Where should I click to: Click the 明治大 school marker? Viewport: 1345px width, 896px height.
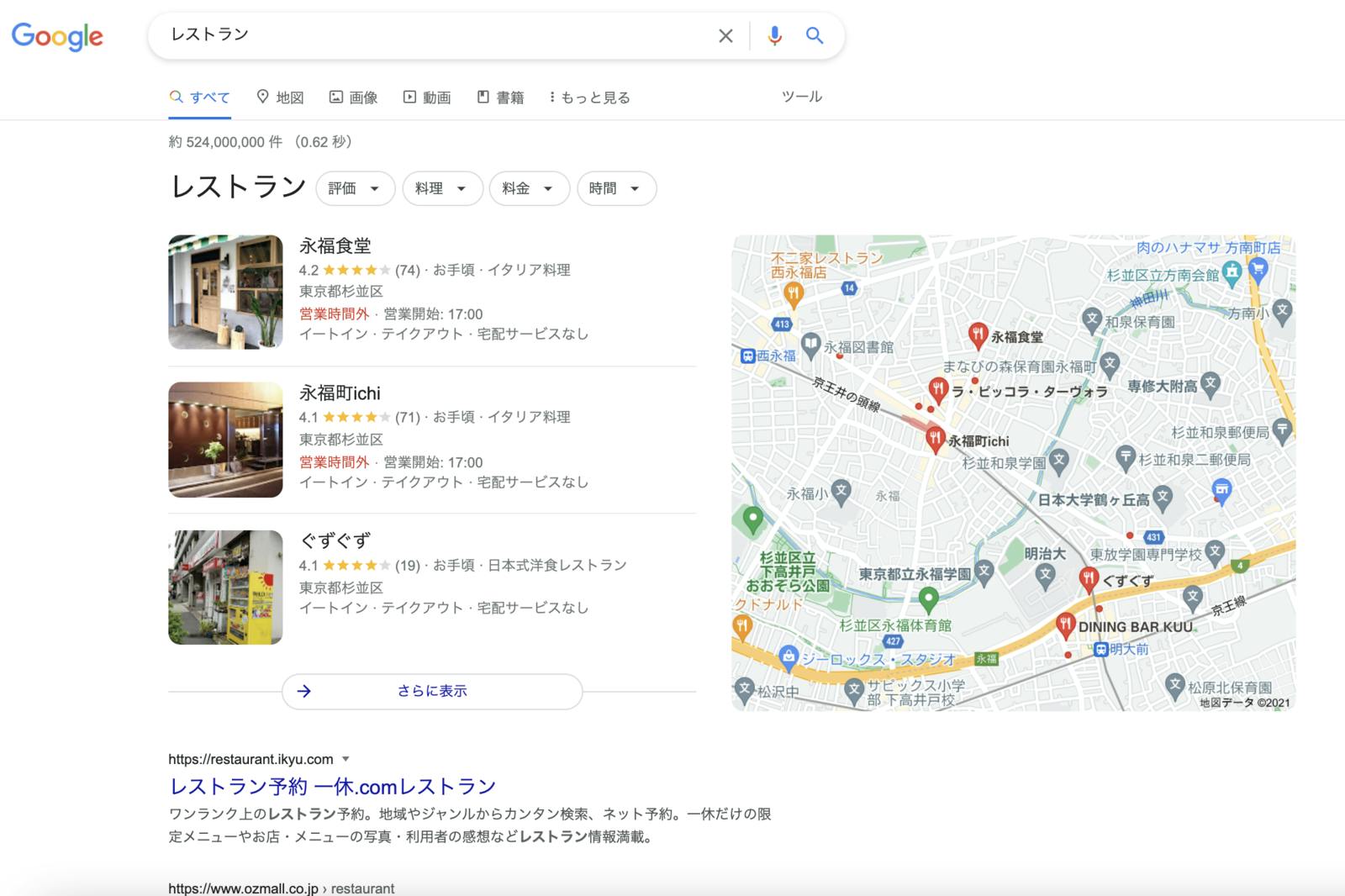click(1045, 575)
